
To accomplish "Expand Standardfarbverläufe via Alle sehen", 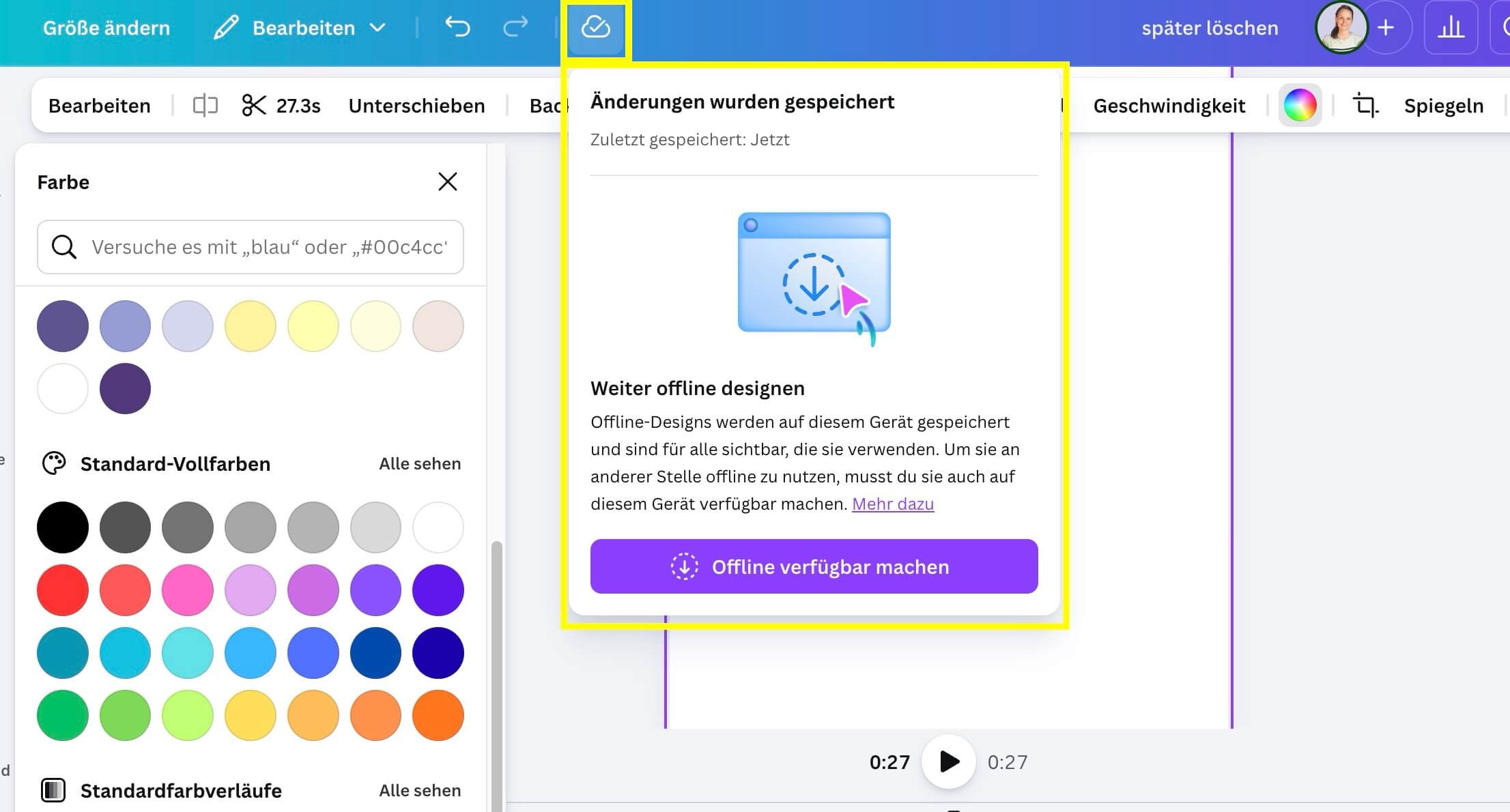I will pos(420,791).
